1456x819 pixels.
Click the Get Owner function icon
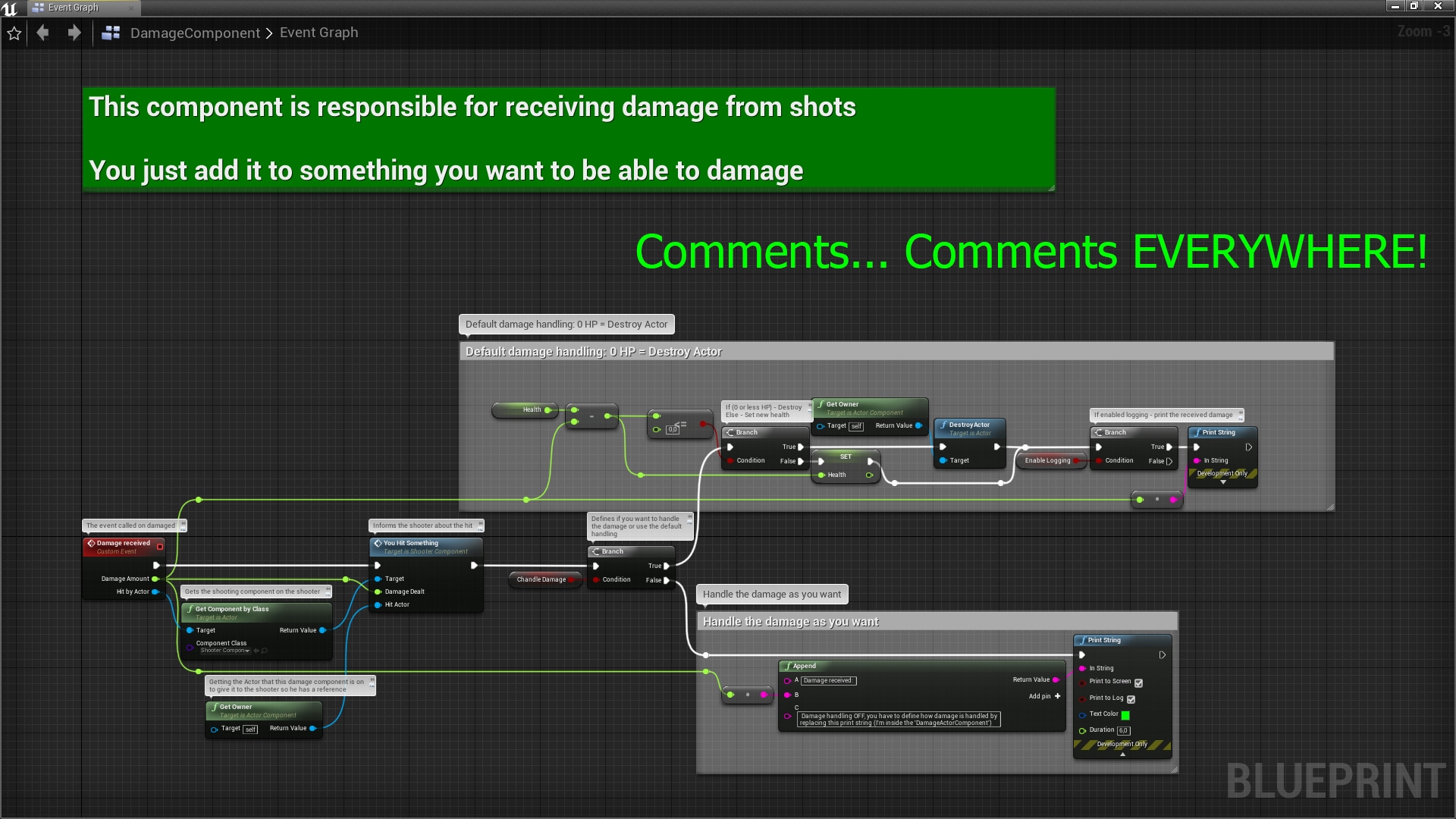pyautogui.click(x=821, y=405)
